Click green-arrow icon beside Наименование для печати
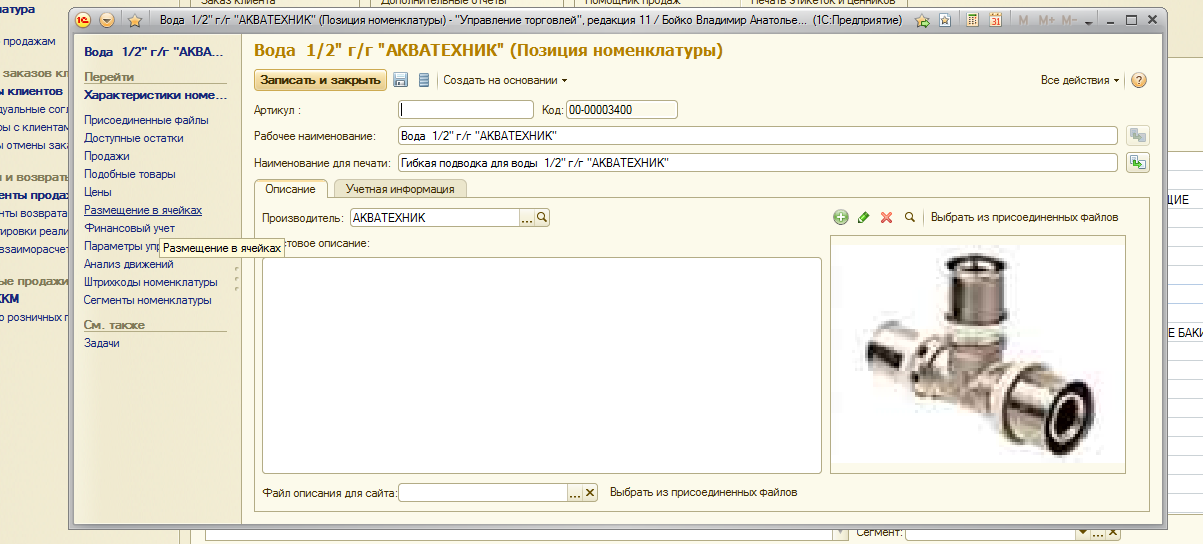1203x544 pixels. pos(1138,162)
